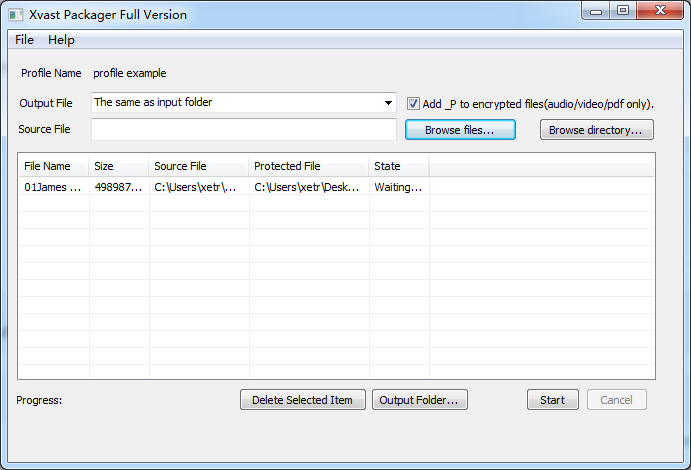The height and width of the screenshot is (470, 691).
Task: Expand the Output File dropdown
Action: (388, 102)
